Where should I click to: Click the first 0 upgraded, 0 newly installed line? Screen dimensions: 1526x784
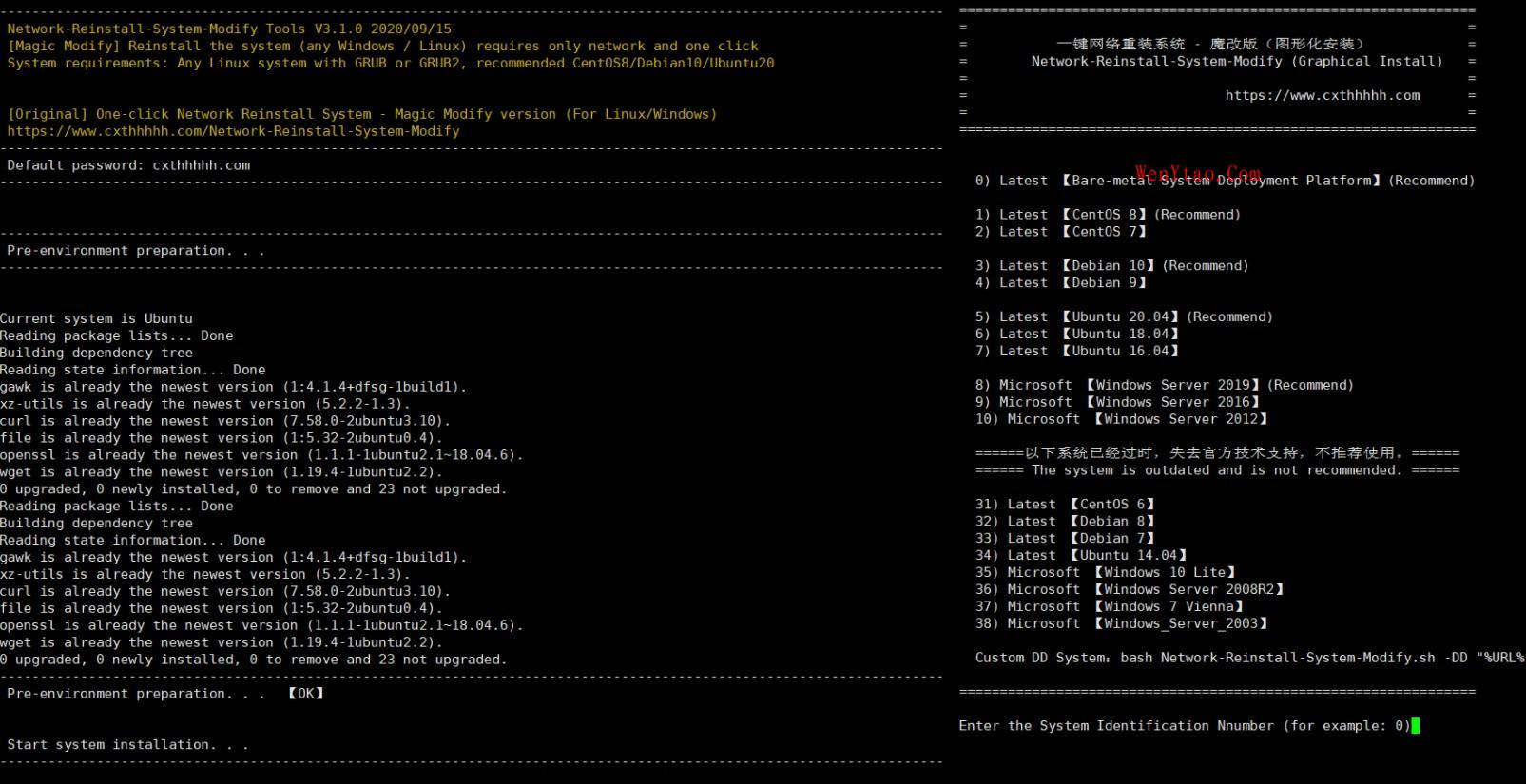pyautogui.click(x=254, y=489)
